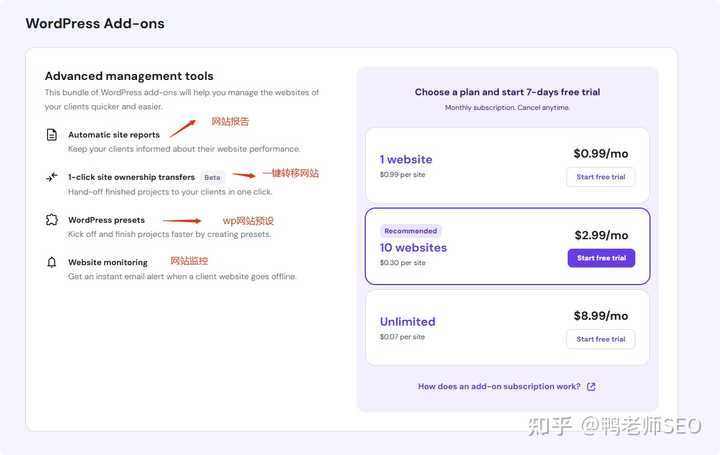Click '1-click site ownership transfers' heading
This screenshot has height=455, width=720.
point(131,177)
